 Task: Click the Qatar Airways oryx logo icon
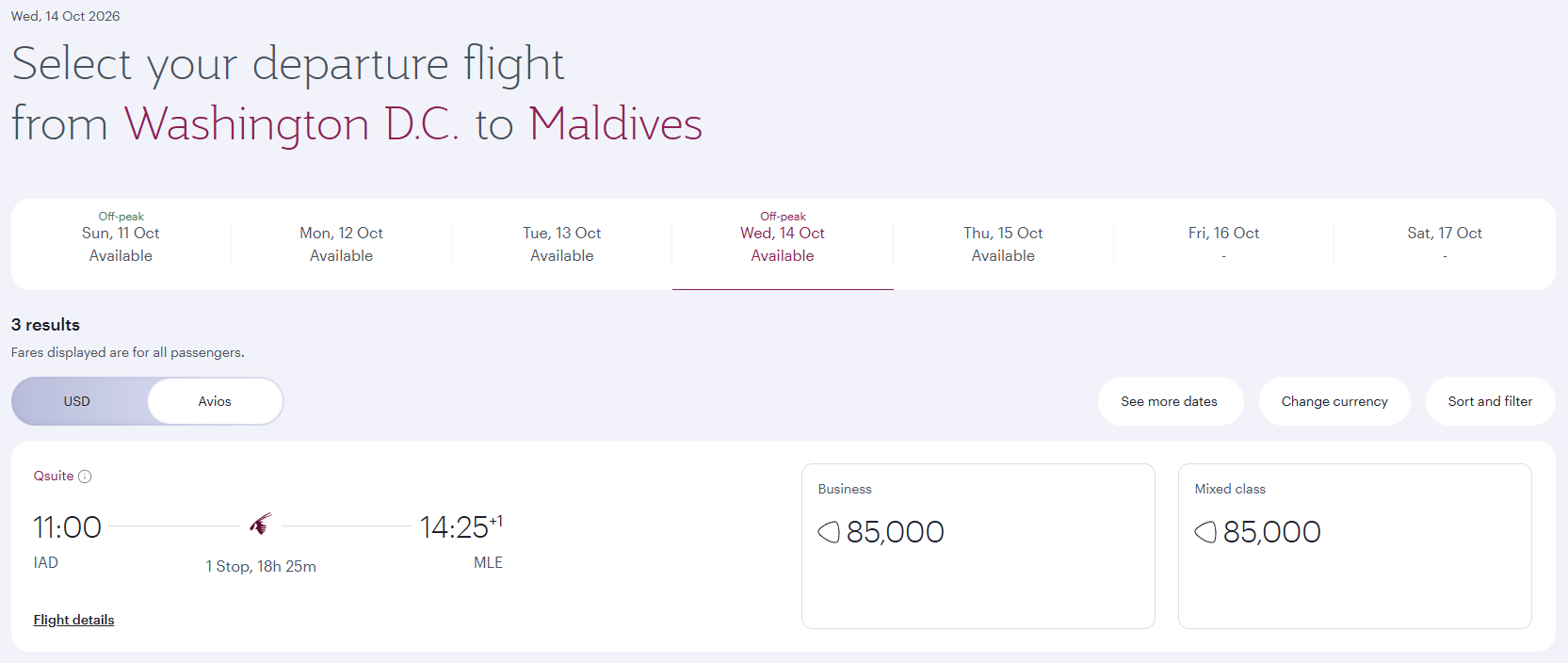261,525
